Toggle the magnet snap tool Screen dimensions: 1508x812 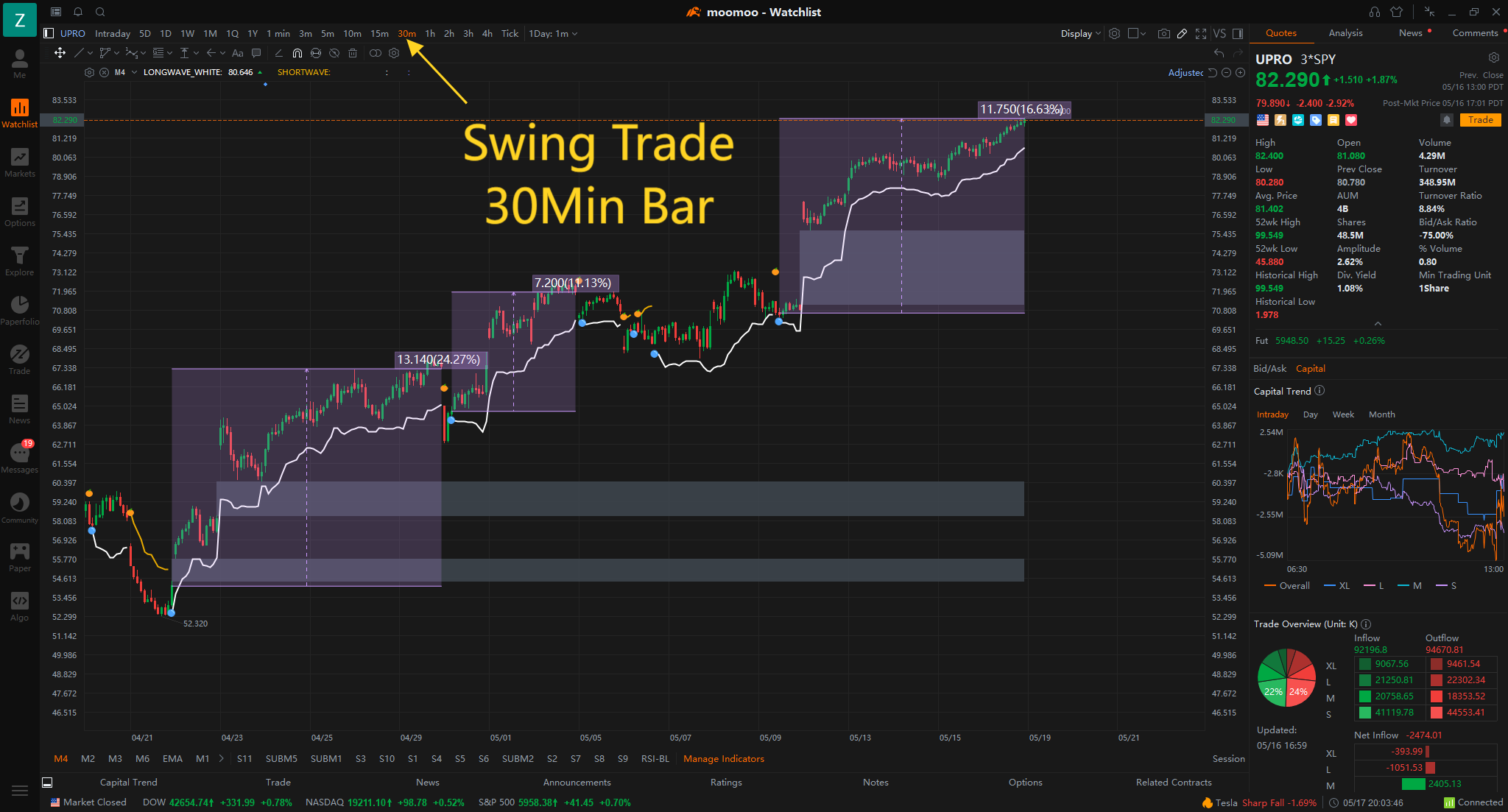(297, 53)
